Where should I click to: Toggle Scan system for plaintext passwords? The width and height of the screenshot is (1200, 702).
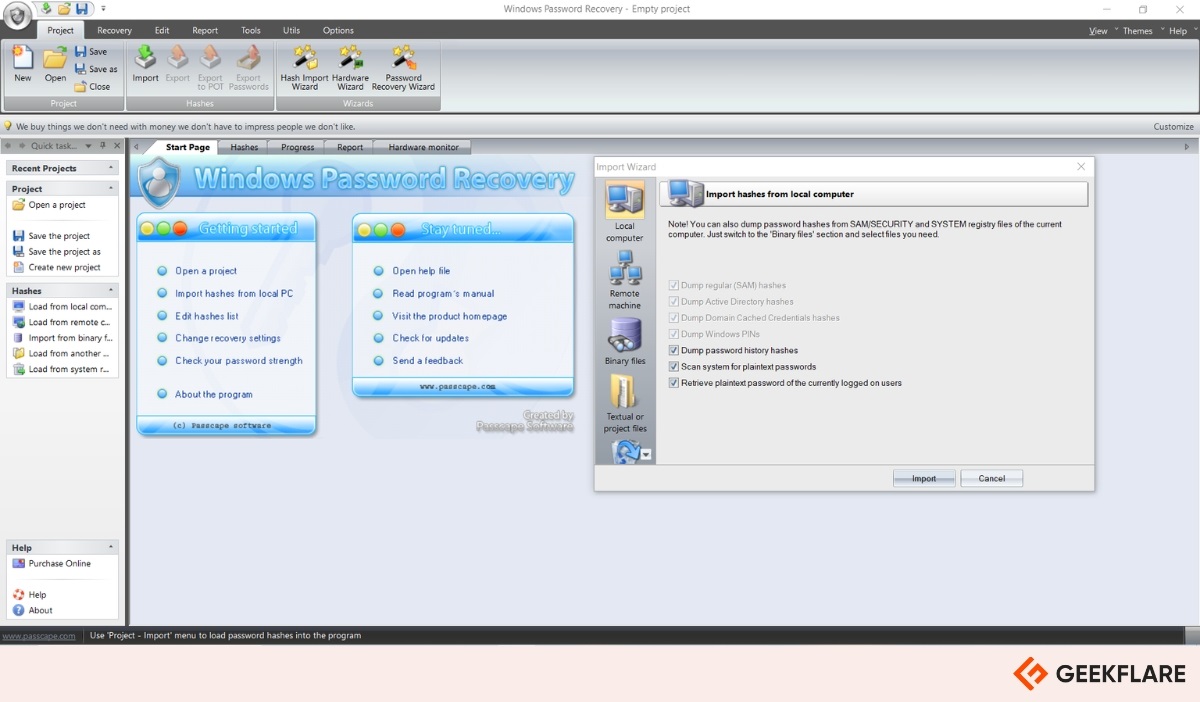[x=674, y=366]
